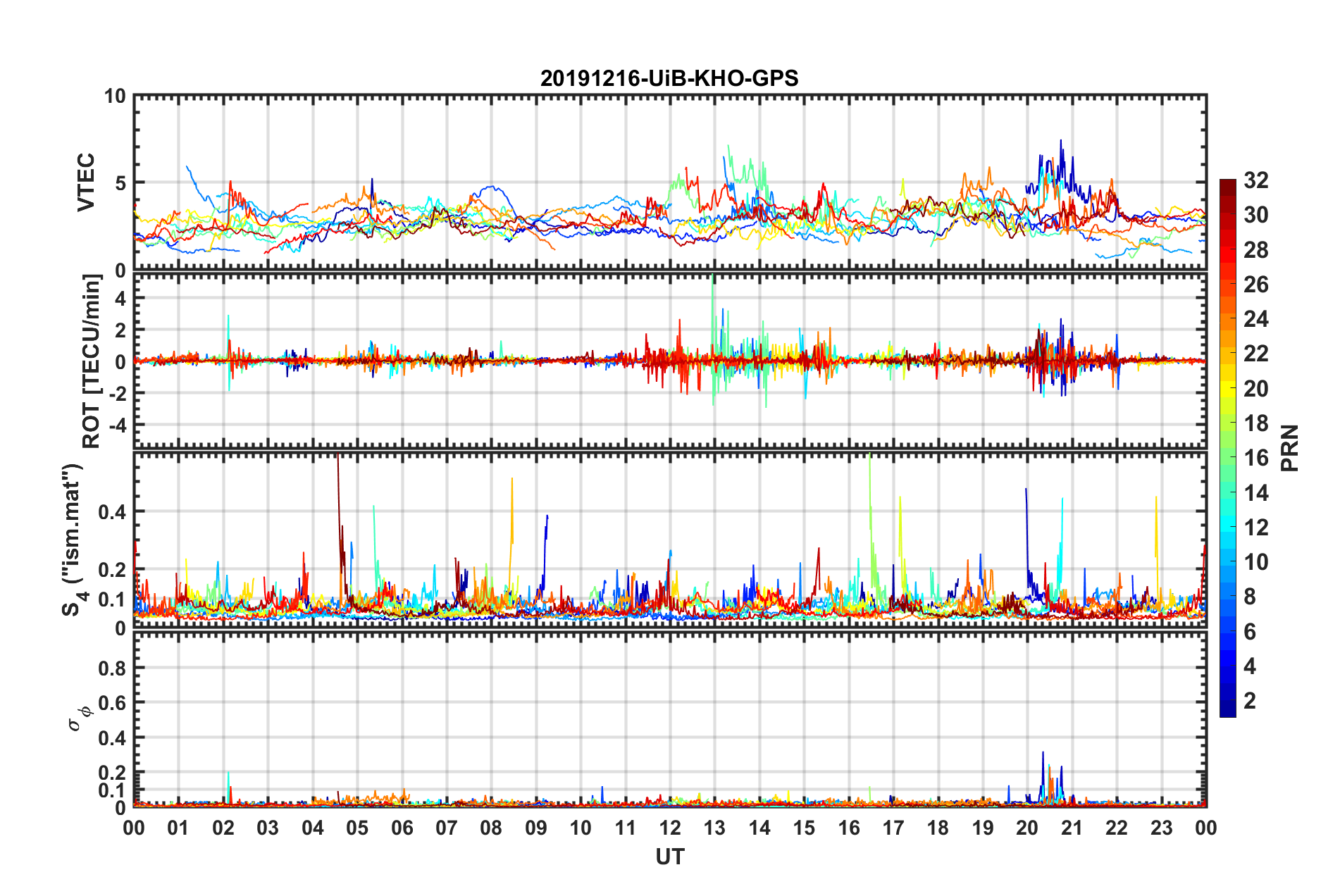Screen dimensions: 1340x896
Task: Select hour label "18" on the UT axis
Action: (938, 828)
